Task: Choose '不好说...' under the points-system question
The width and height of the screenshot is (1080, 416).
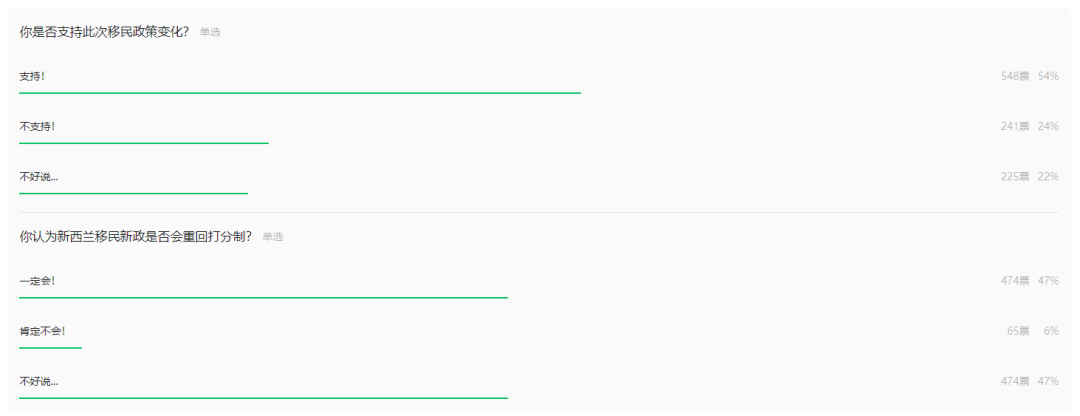Action: tap(39, 381)
